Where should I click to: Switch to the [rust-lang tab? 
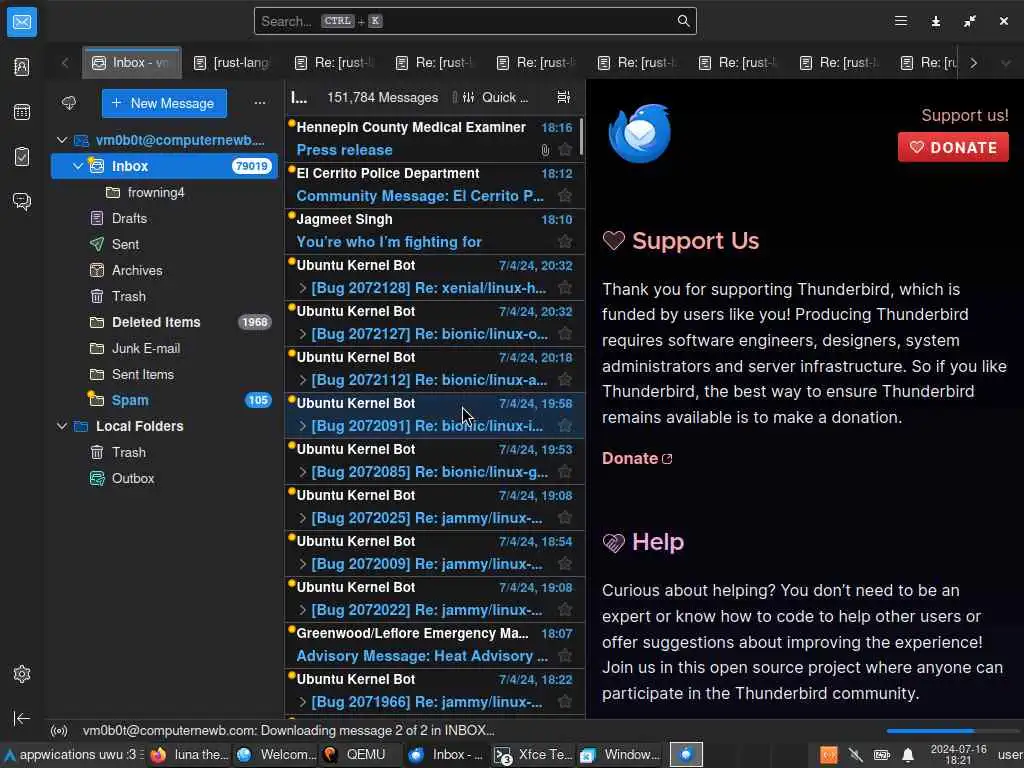(232, 63)
